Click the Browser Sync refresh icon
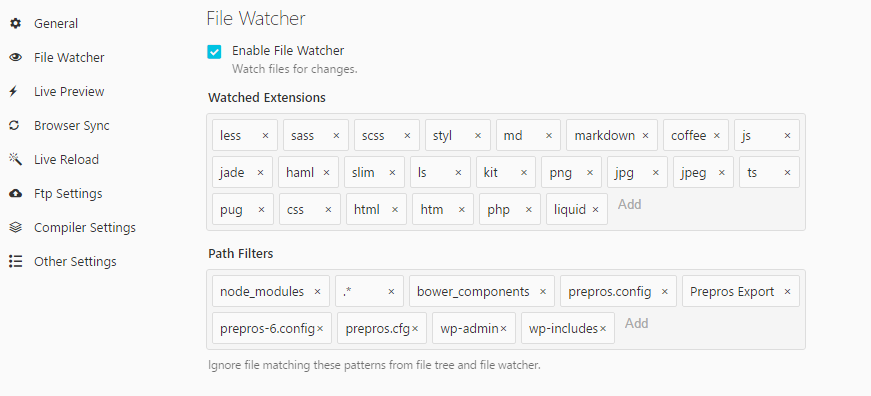 (14, 126)
